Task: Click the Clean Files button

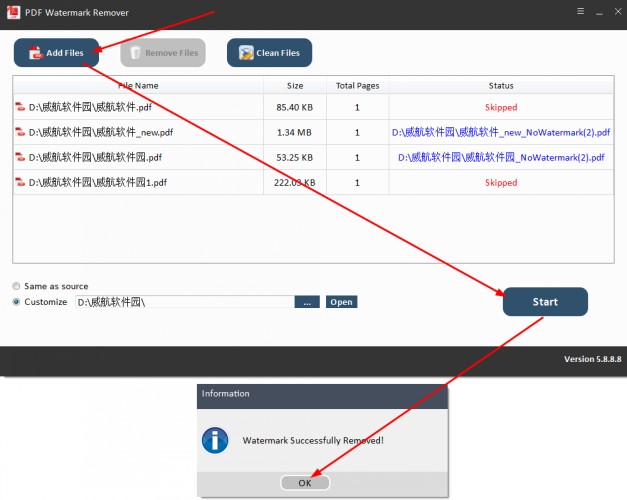Action: (269, 53)
